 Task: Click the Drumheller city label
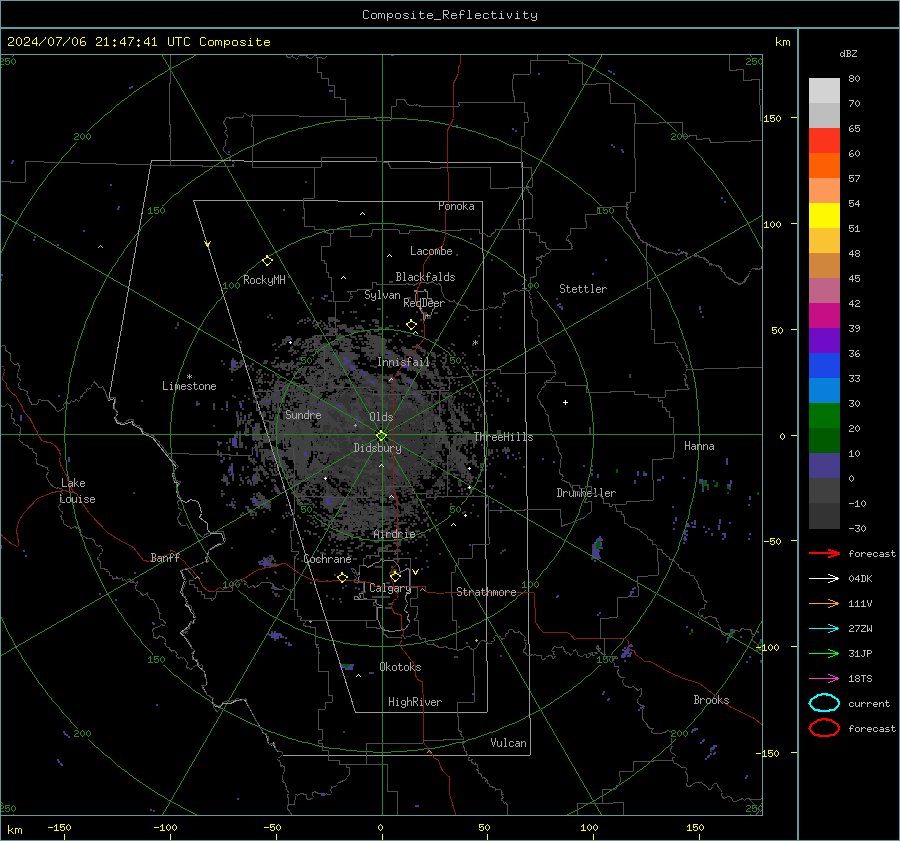click(x=586, y=493)
